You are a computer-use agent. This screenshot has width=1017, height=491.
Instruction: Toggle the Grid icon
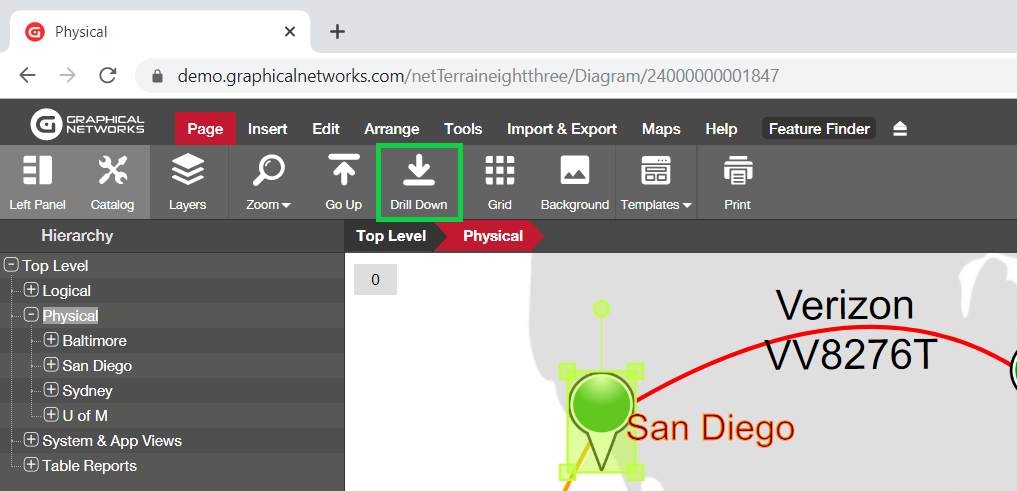click(x=499, y=171)
